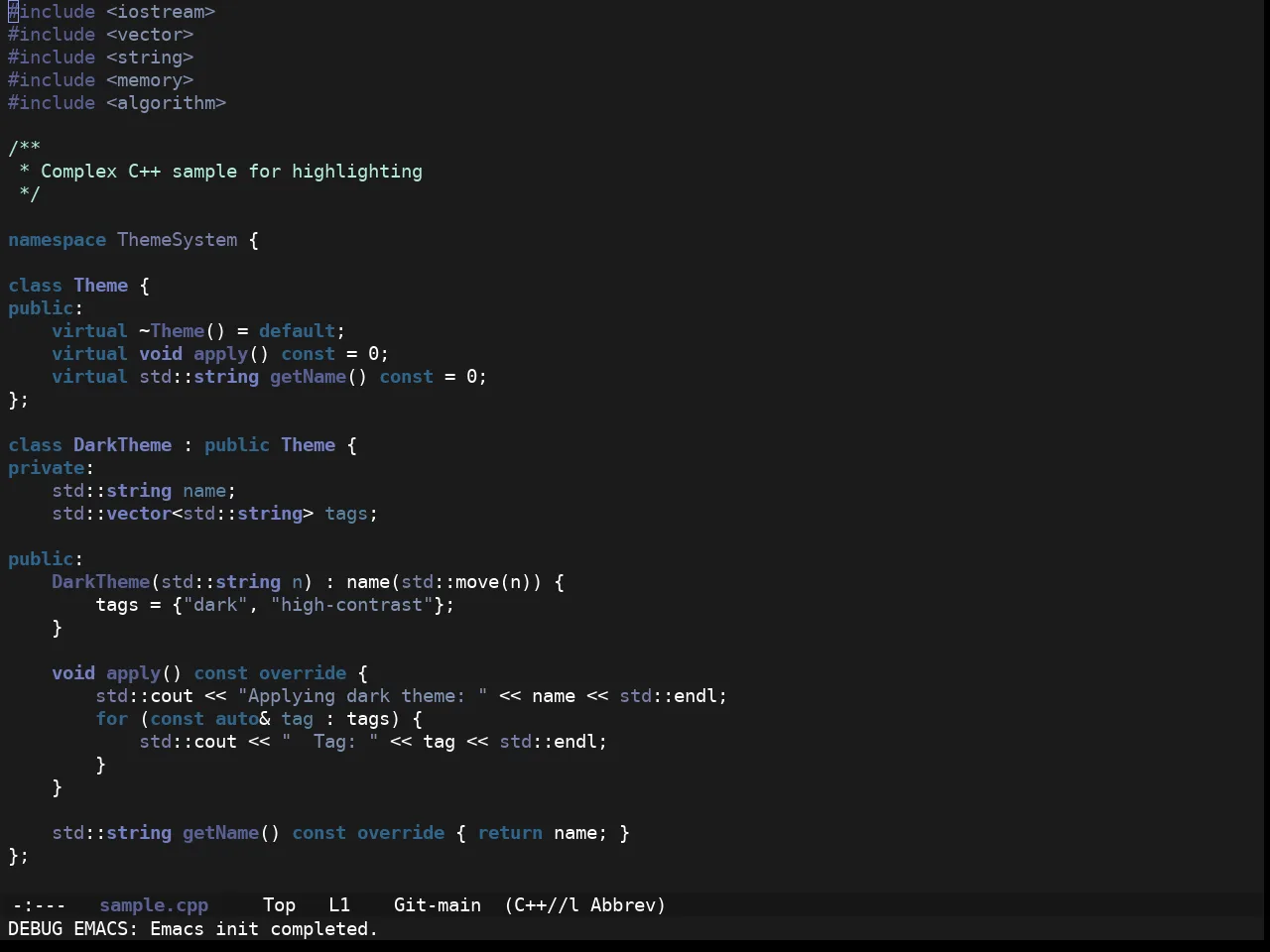Click 'endl' in the Applying dark theme line
1270x952 pixels.
click(x=697, y=696)
